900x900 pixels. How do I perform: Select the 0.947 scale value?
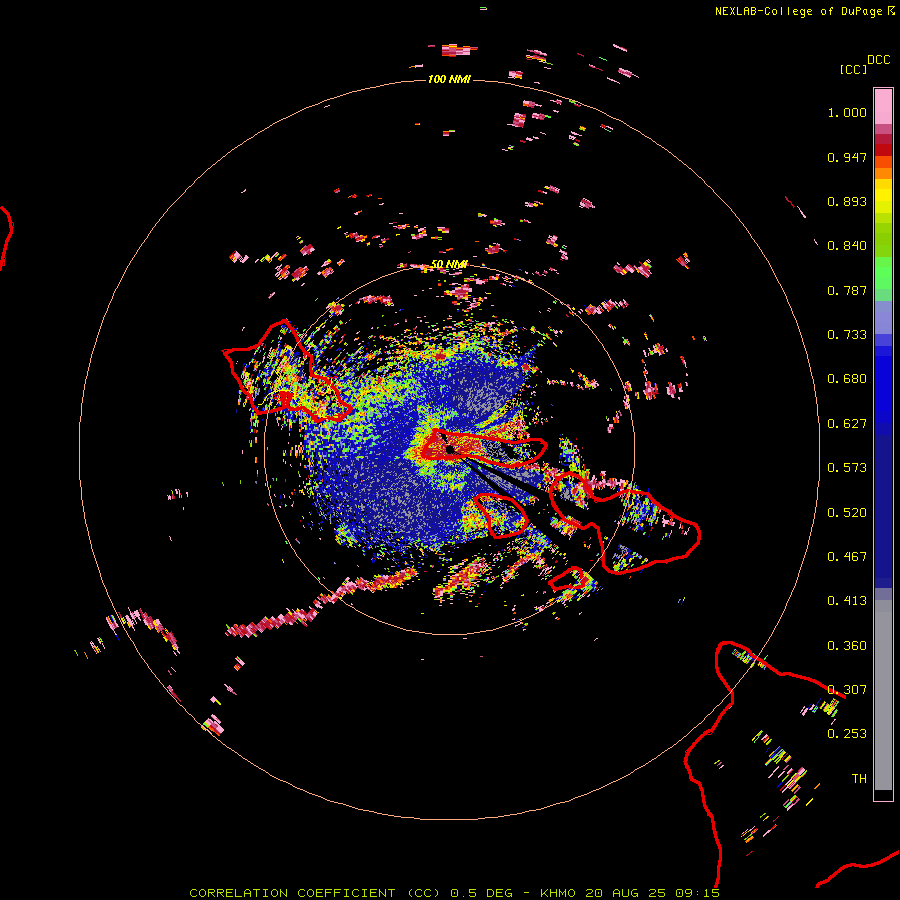pos(847,157)
